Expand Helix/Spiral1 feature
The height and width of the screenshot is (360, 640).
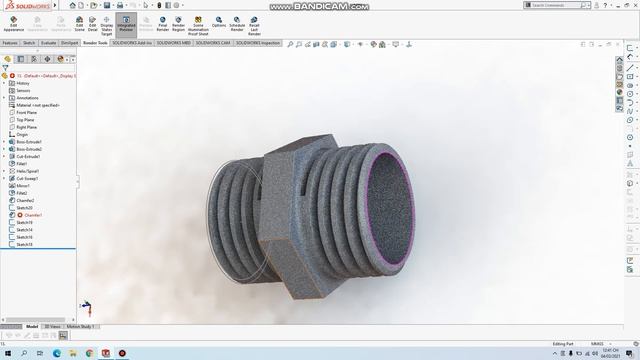(x=4, y=171)
